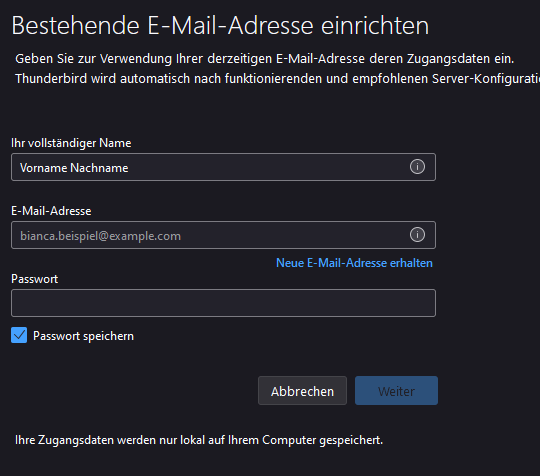Click the info icon in the E-Mail-Adresse field
The height and width of the screenshot is (476, 540).
[417, 235]
